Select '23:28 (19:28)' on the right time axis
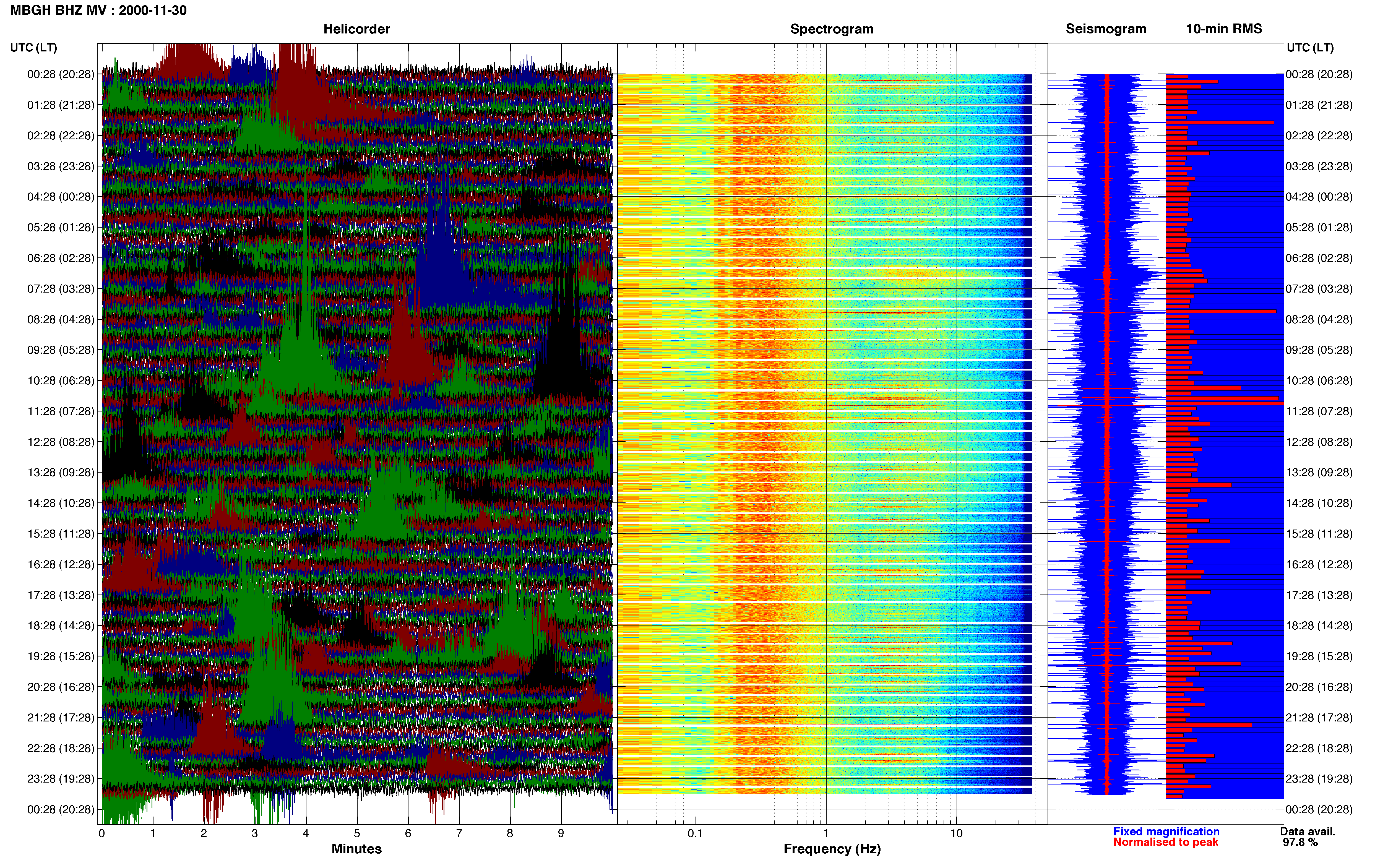 1319,778
